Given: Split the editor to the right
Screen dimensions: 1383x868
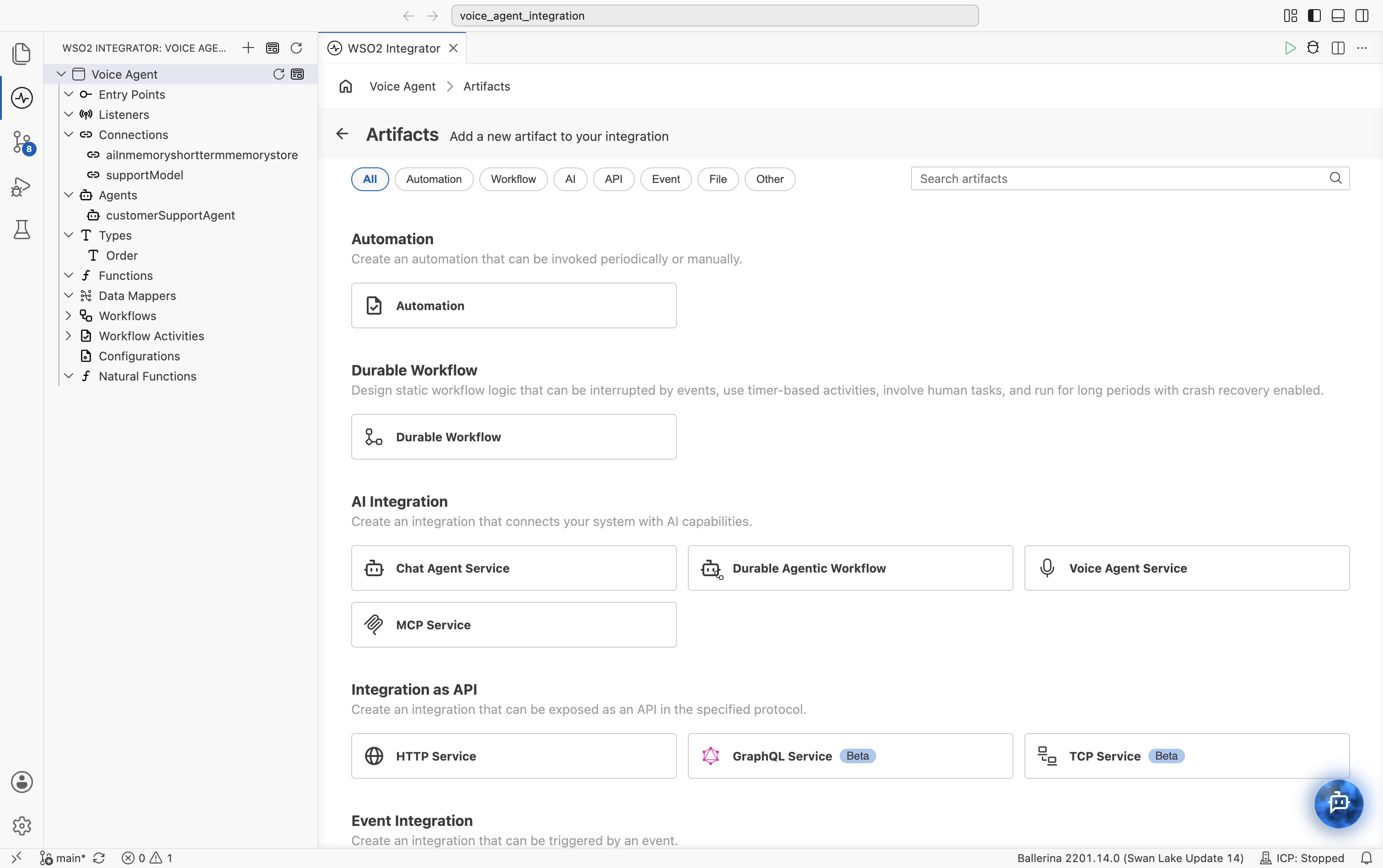Looking at the screenshot, I should (x=1338, y=48).
